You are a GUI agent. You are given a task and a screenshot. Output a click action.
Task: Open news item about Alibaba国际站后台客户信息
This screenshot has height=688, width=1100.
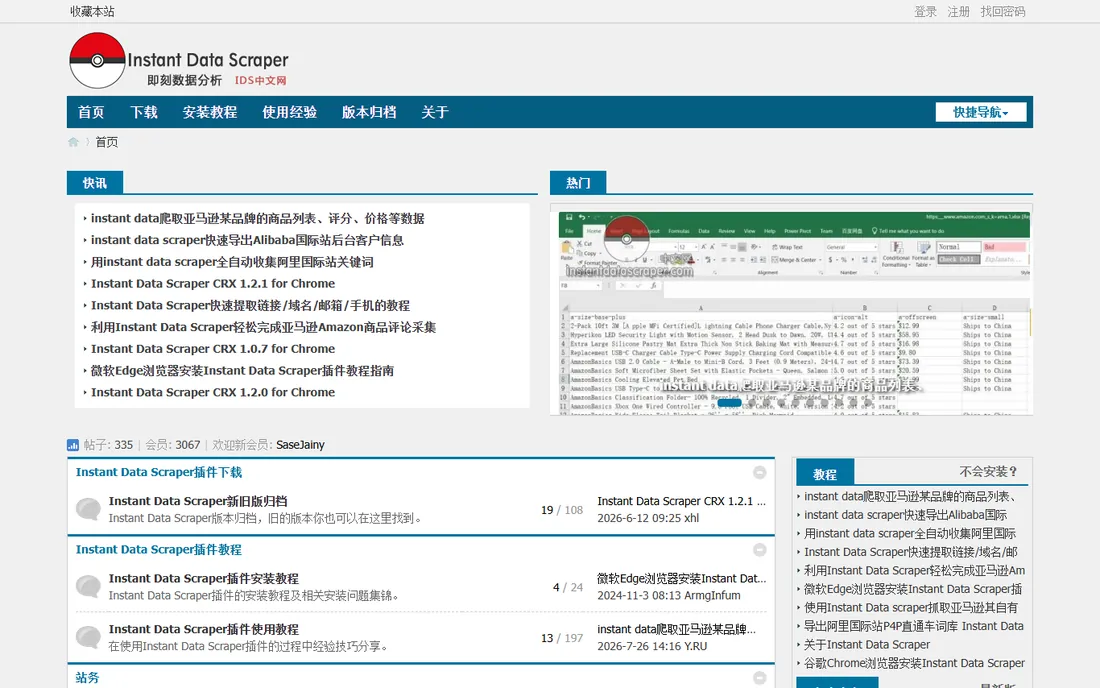(x=247, y=241)
